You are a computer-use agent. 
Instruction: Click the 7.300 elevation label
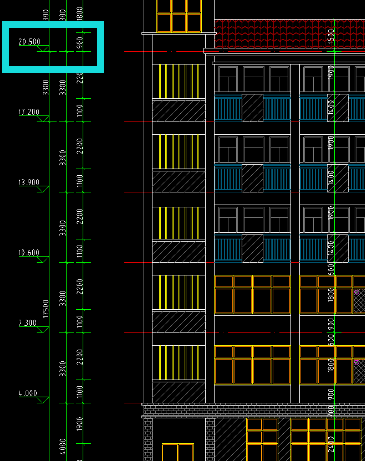tap(28, 323)
